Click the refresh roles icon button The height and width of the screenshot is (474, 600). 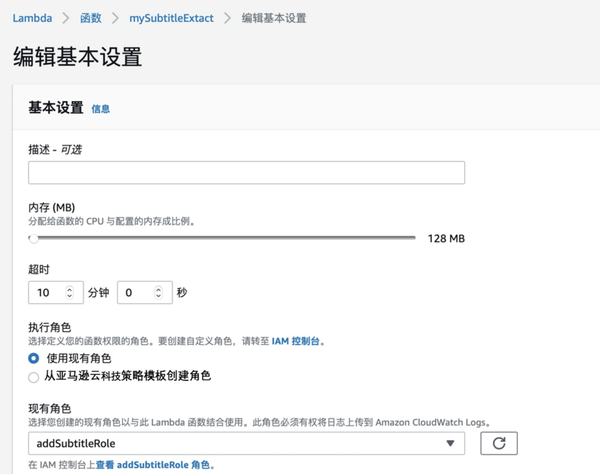point(499,443)
